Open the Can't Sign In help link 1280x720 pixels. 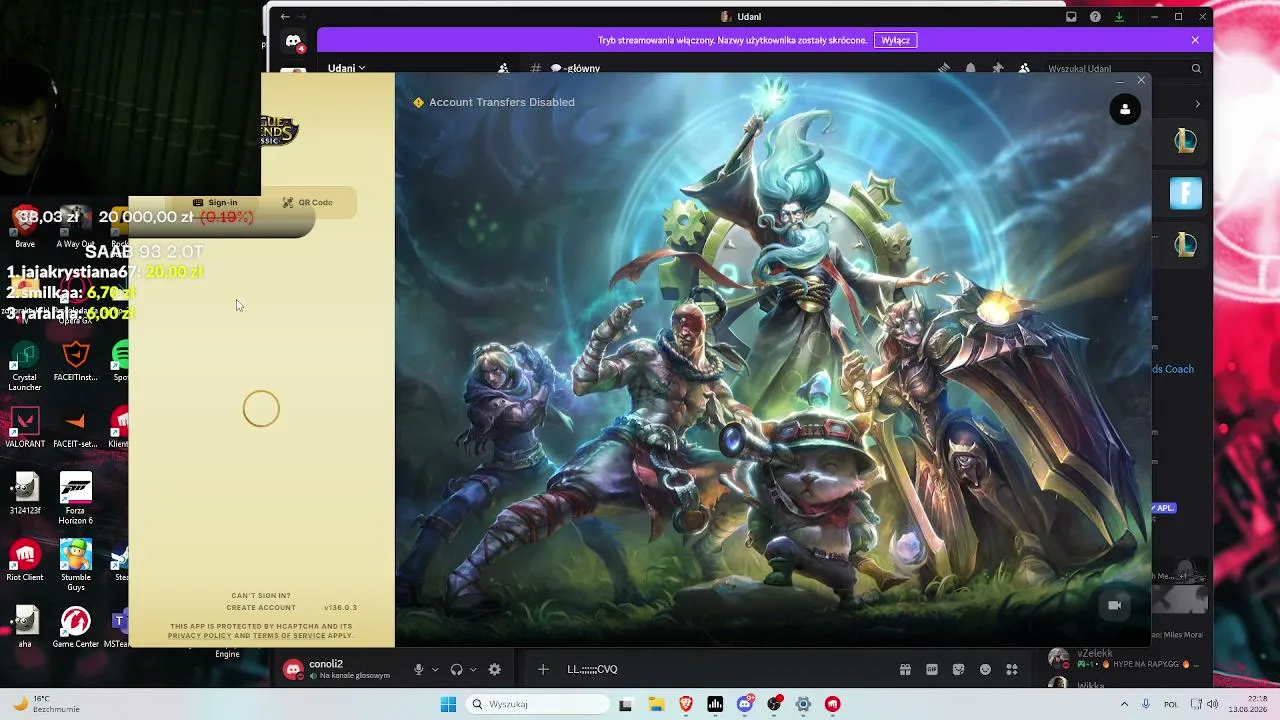click(261, 596)
